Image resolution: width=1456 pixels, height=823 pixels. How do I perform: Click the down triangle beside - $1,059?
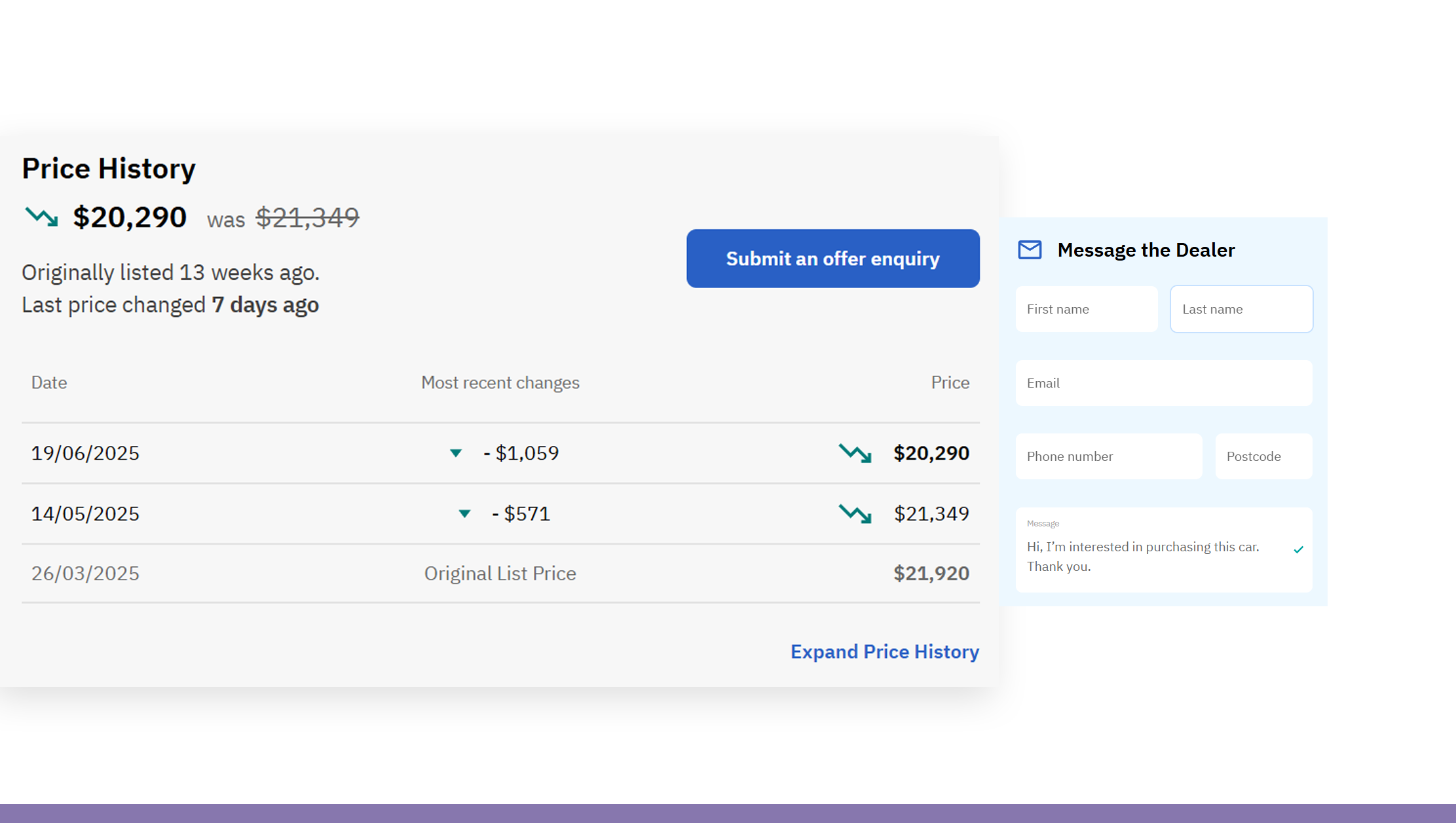pyautogui.click(x=456, y=453)
